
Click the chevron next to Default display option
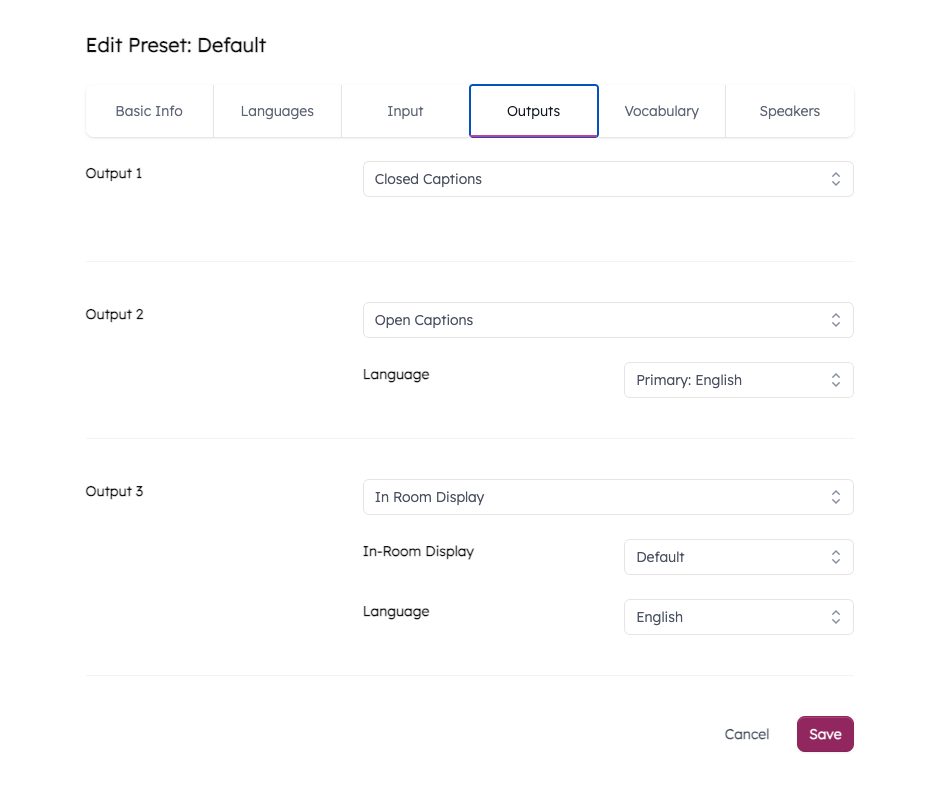pyautogui.click(x=836, y=556)
